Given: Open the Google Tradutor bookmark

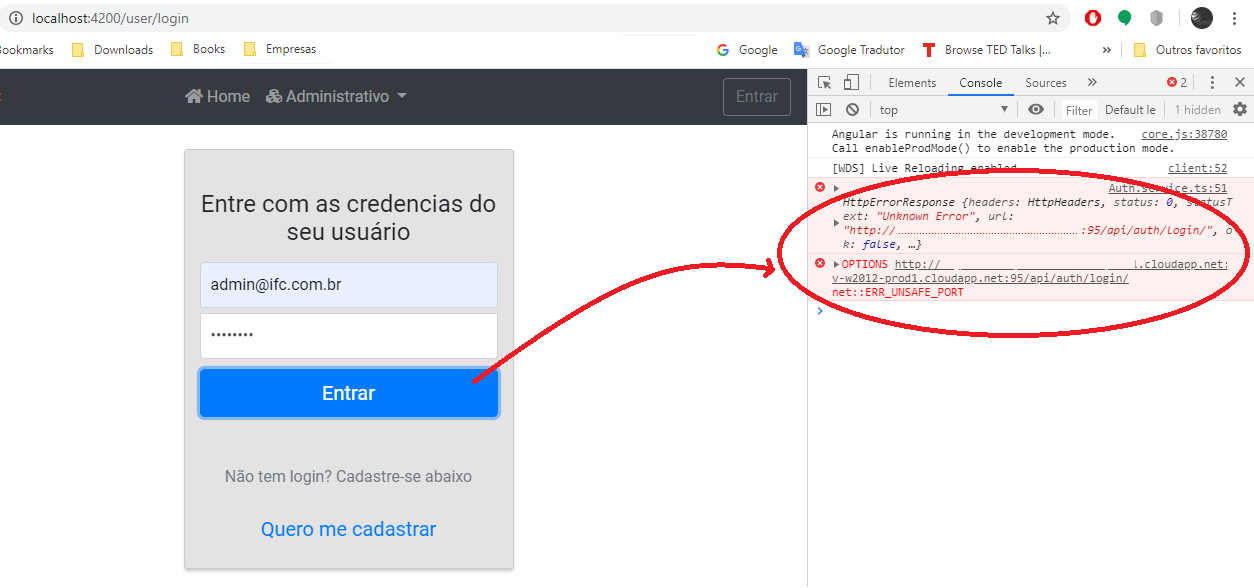Looking at the screenshot, I should point(850,49).
